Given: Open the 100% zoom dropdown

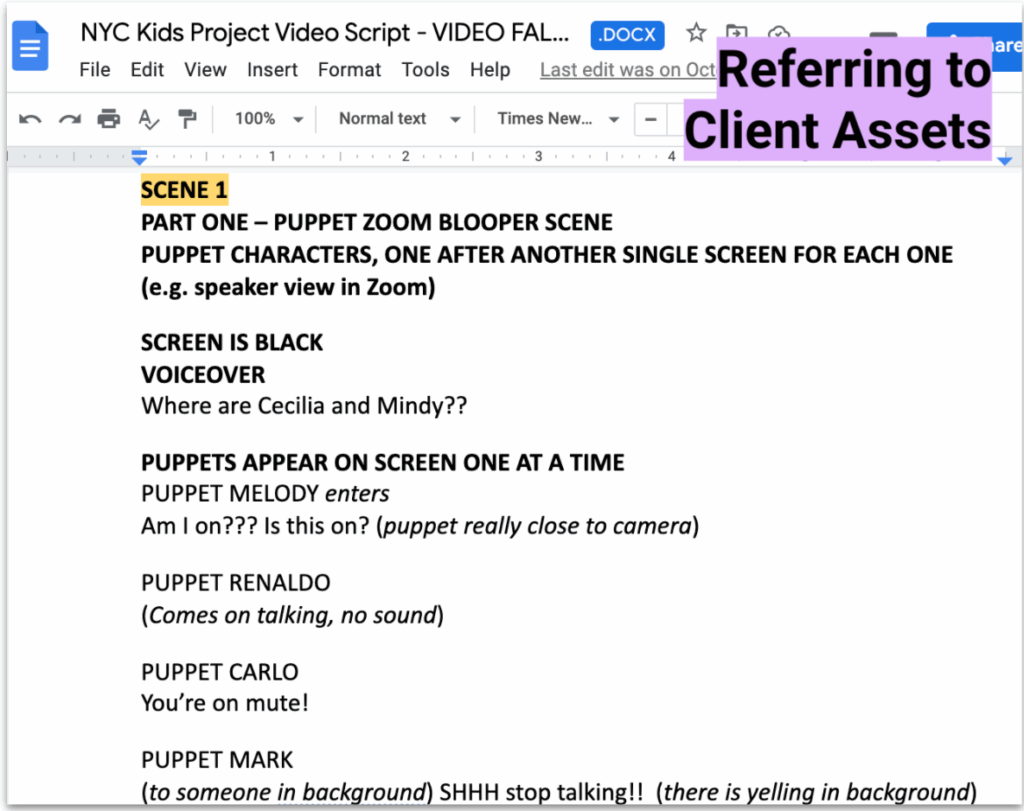Looking at the screenshot, I should pos(268,119).
